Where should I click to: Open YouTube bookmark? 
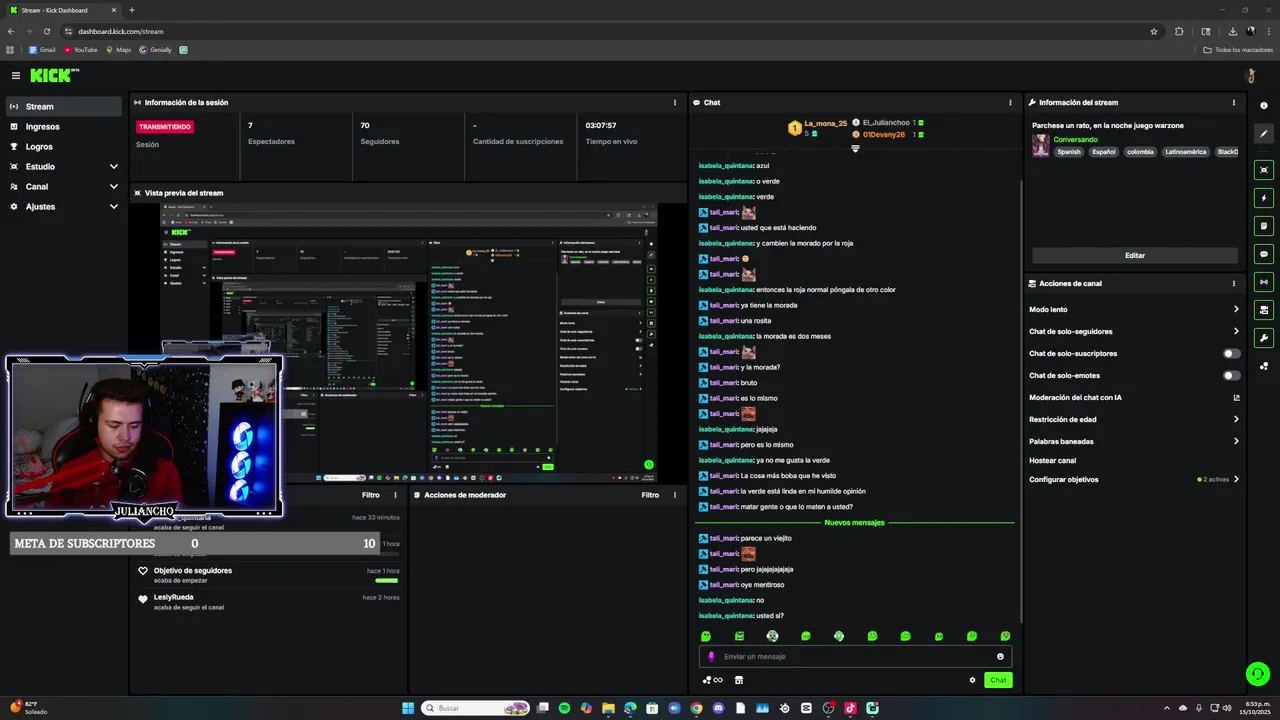tap(81, 50)
